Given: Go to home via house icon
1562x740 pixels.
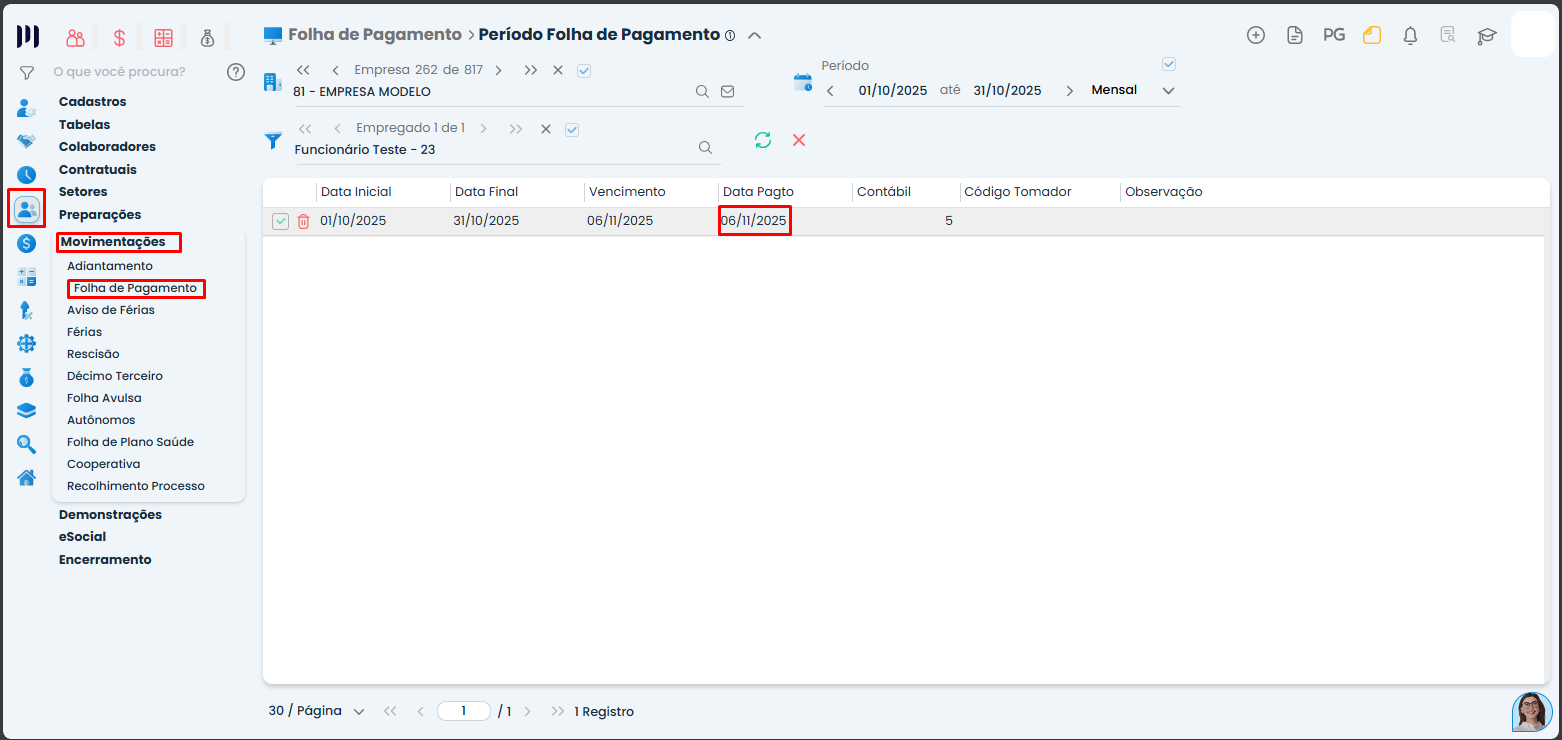Looking at the screenshot, I should point(27,477).
